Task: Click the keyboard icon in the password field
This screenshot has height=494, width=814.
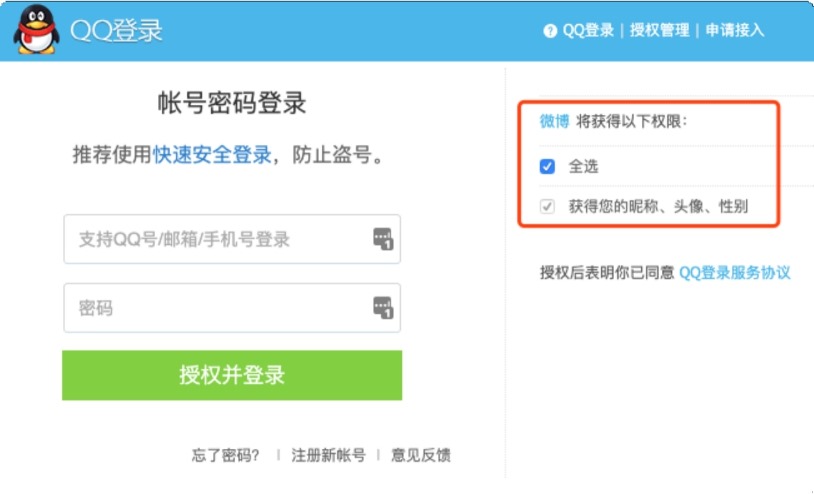Action: (384, 308)
